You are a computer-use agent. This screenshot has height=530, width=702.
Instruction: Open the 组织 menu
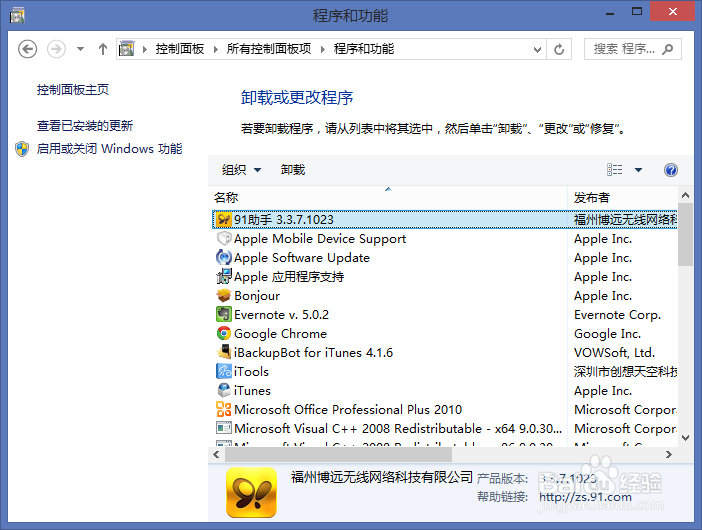[241, 170]
